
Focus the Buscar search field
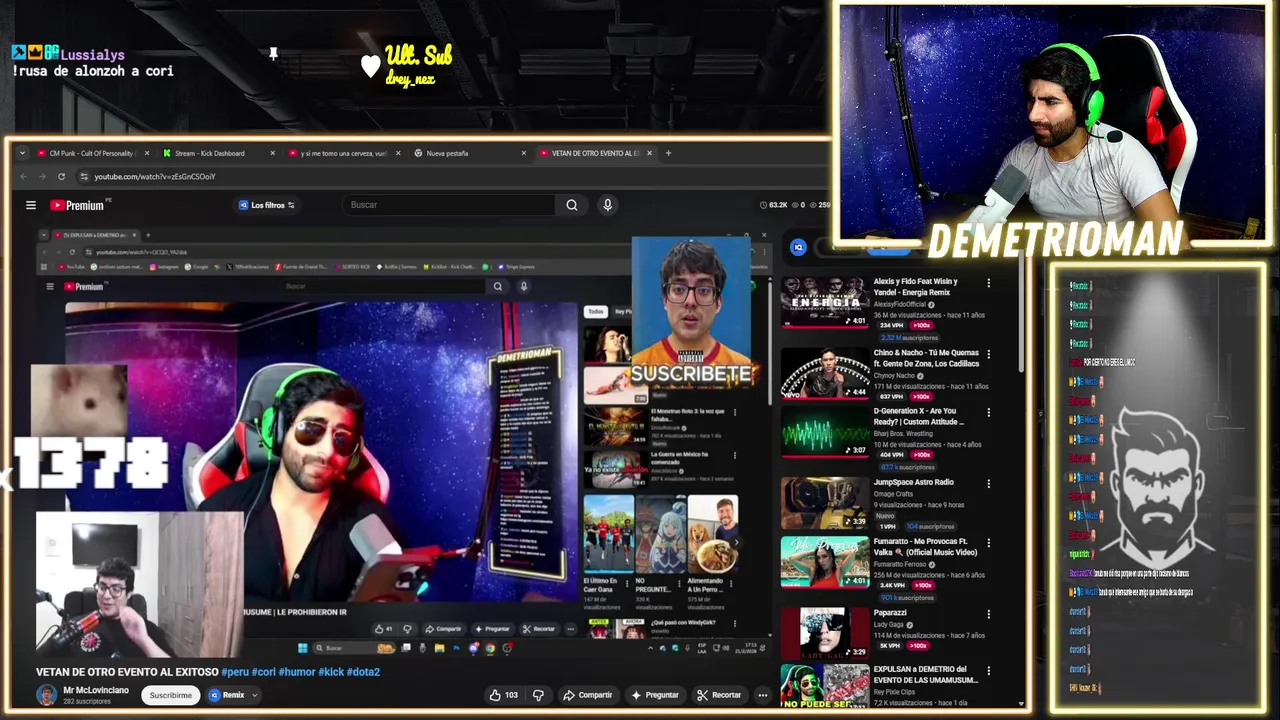[x=450, y=205]
